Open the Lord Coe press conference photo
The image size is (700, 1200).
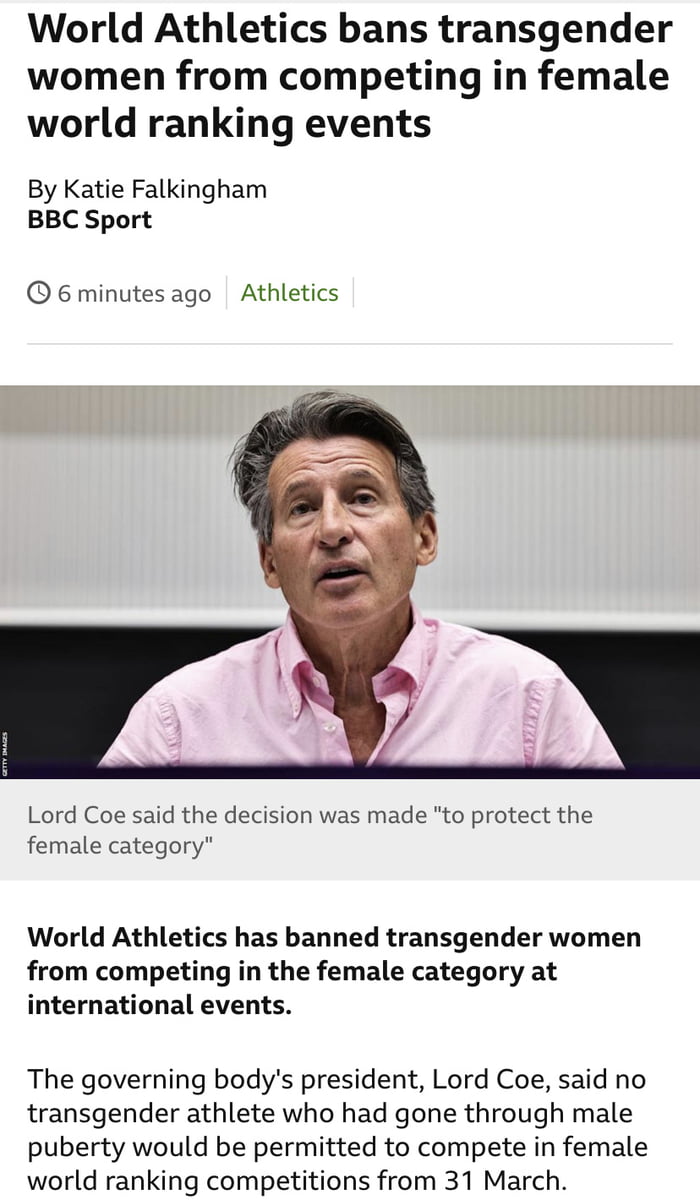point(349,580)
